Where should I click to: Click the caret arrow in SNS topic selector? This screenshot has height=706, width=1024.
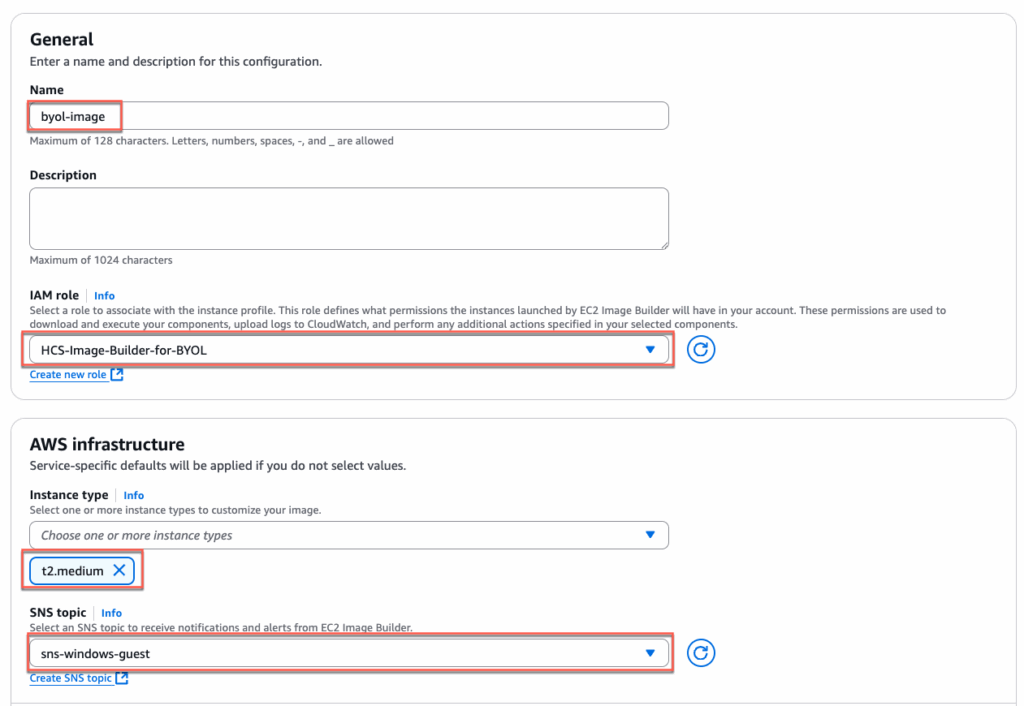click(x=650, y=653)
